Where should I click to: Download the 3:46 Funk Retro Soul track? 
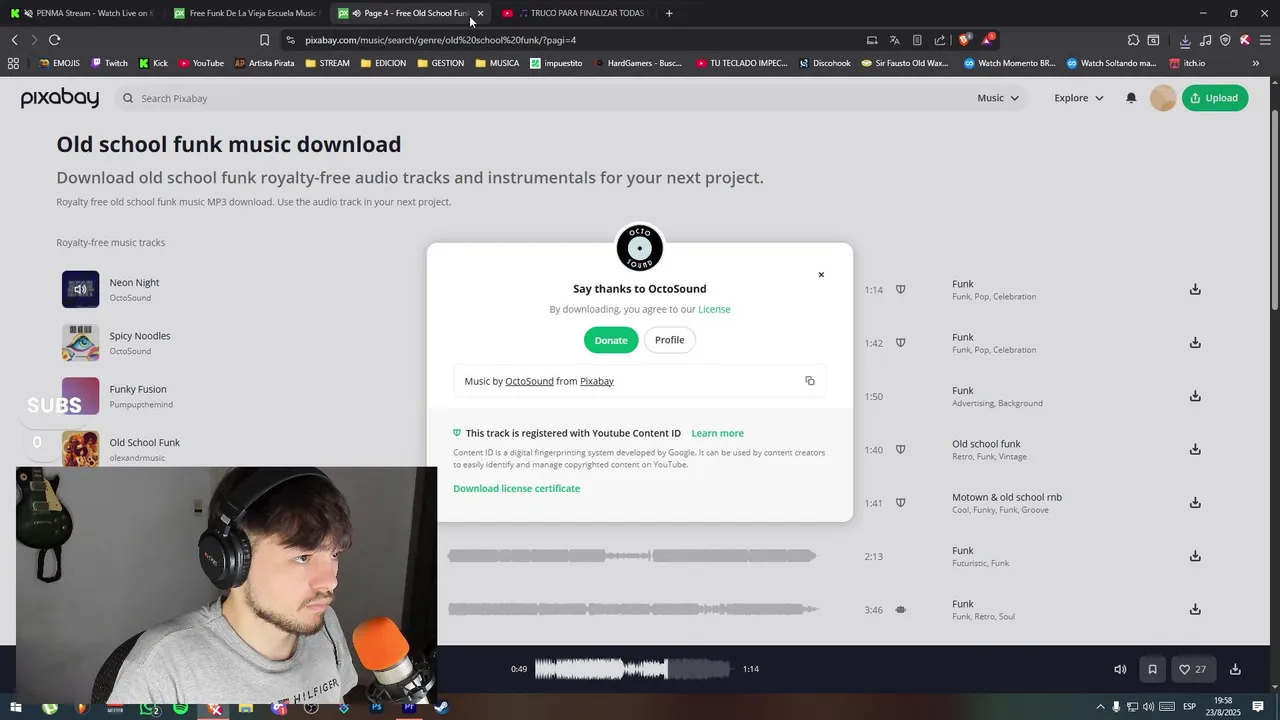[1195, 609]
